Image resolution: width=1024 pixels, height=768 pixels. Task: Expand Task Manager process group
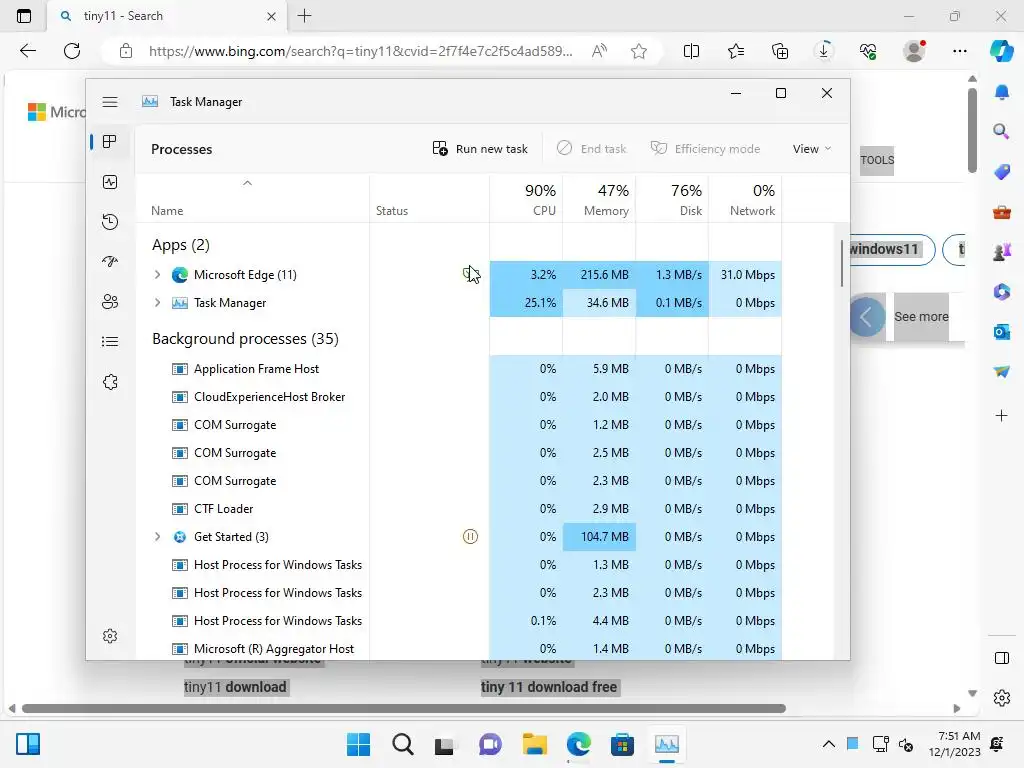coord(157,303)
